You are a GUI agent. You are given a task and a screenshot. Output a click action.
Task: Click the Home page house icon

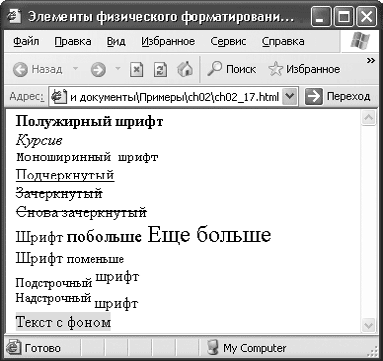click(x=185, y=69)
